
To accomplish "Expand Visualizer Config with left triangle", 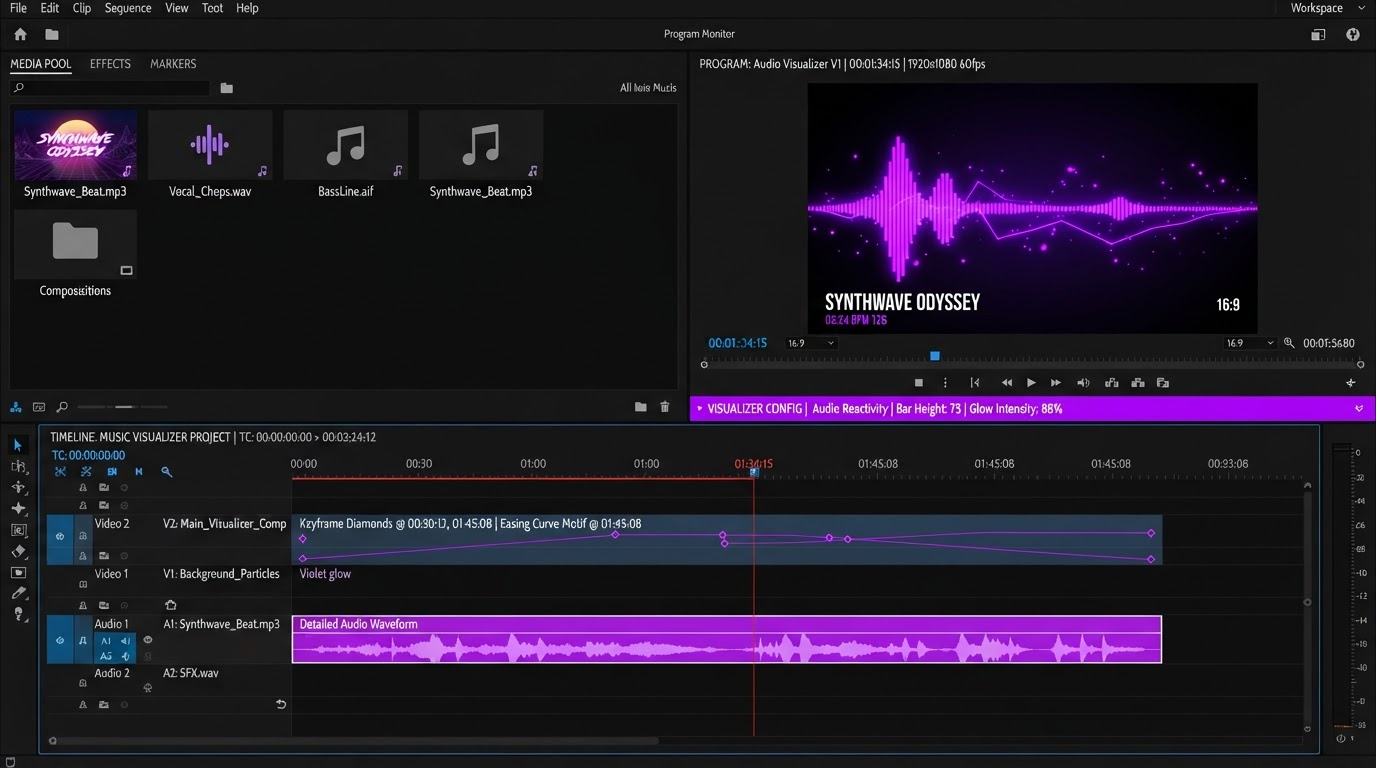I will [698, 409].
